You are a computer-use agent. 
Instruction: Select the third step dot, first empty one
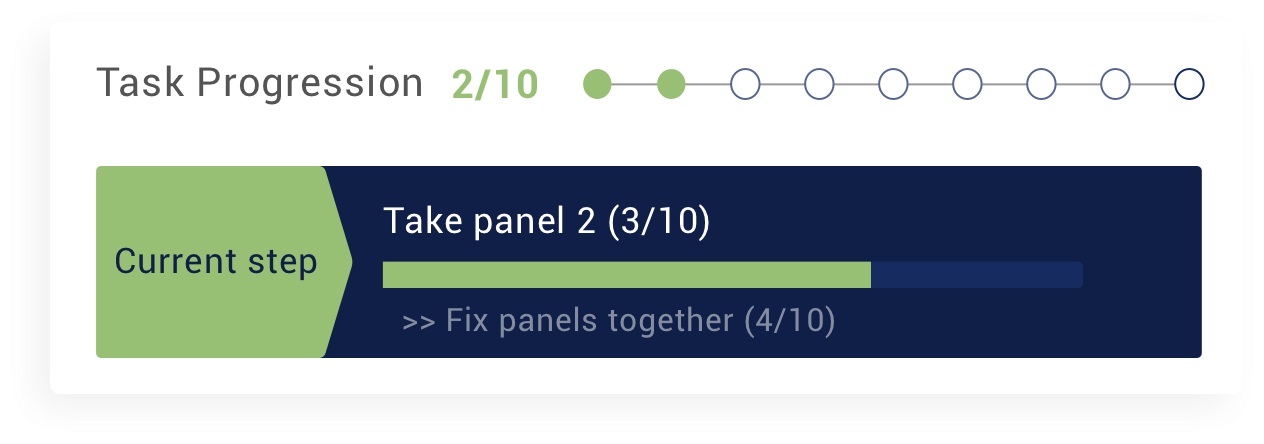click(x=745, y=85)
